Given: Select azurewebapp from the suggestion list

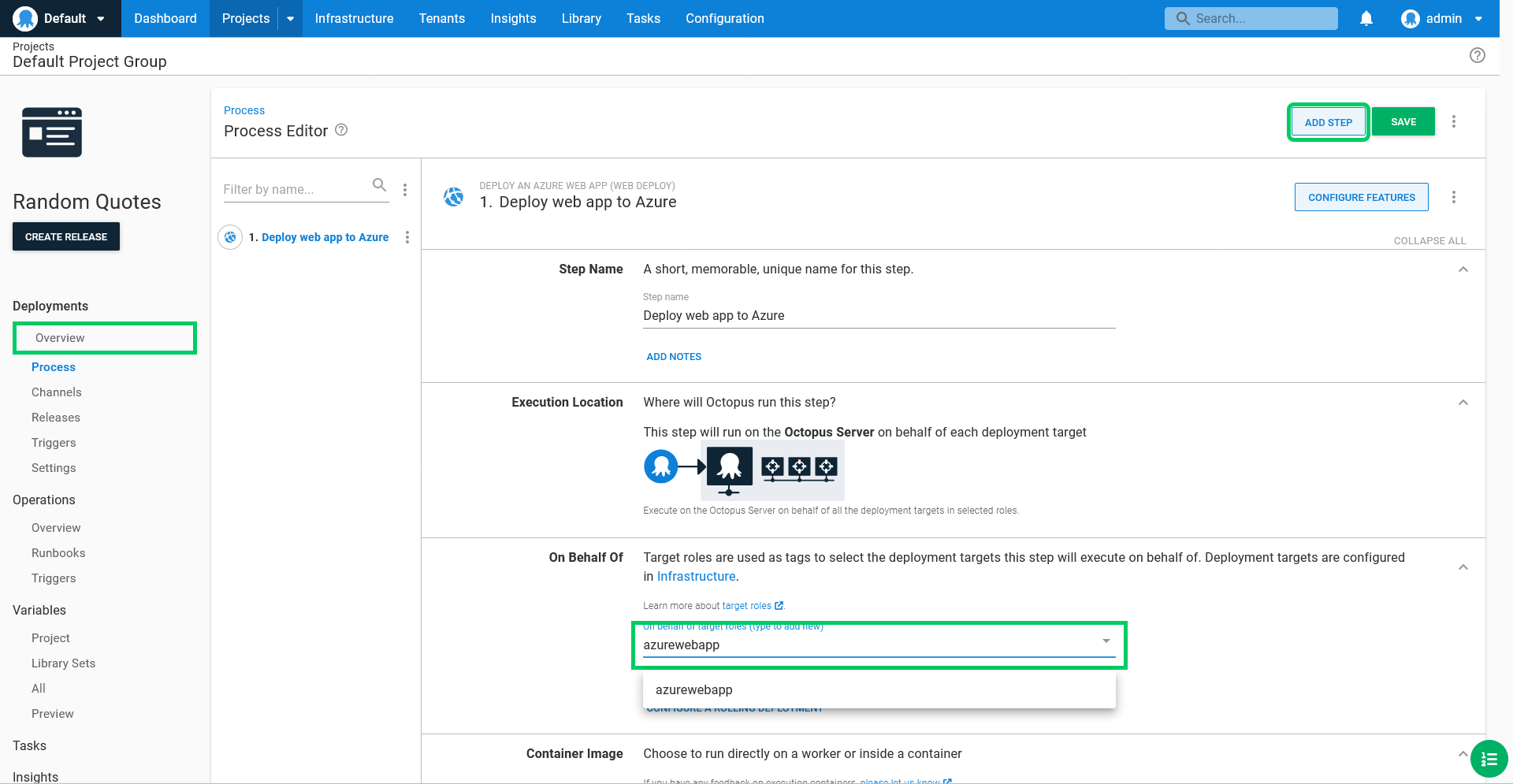Looking at the screenshot, I should 879,689.
